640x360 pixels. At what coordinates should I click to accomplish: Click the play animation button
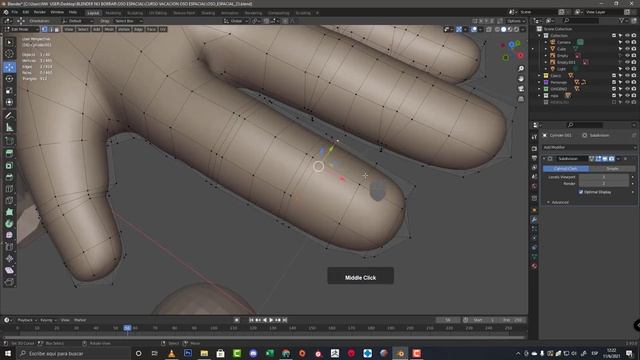point(271,320)
